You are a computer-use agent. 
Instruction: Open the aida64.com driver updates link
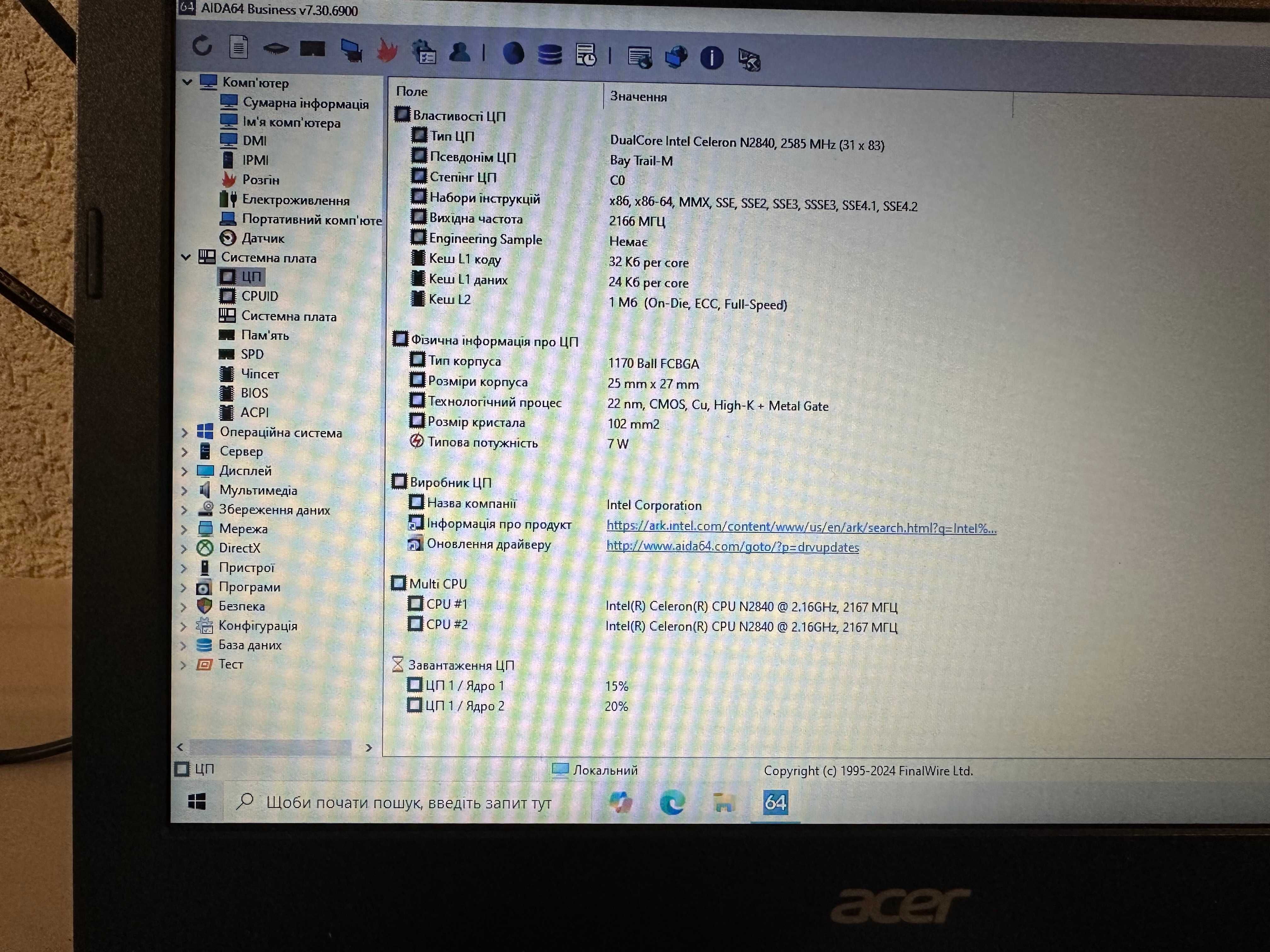[x=733, y=546]
